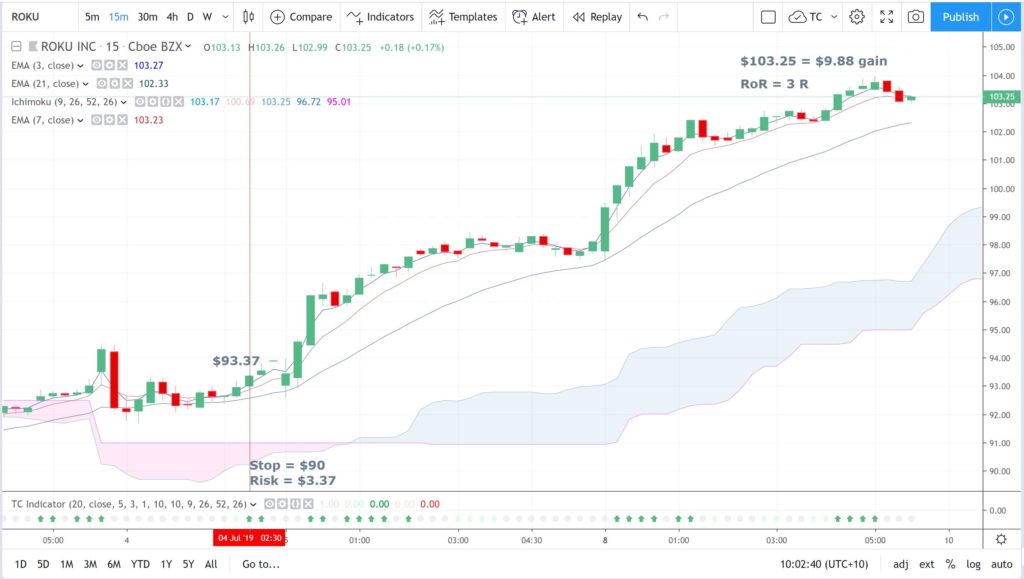Open price scale settings gear at bottom right
This screenshot has width=1024, height=579.
(x=1000, y=540)
